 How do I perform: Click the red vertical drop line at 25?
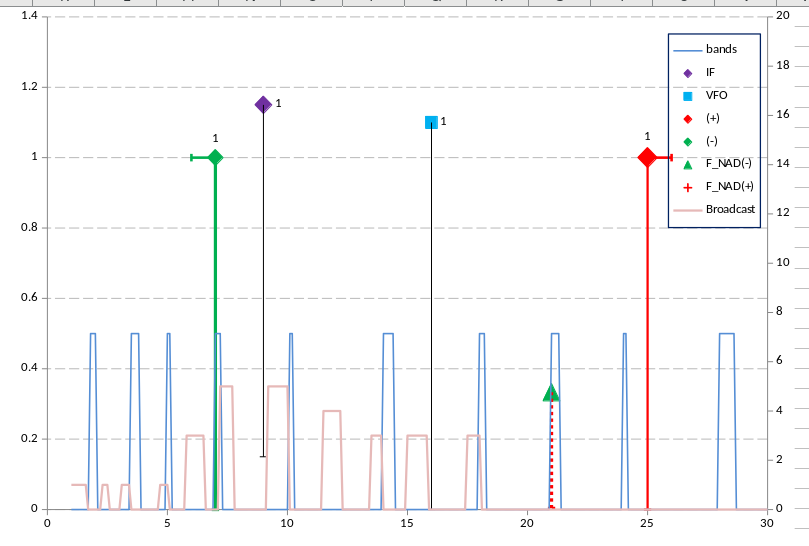[648, 350]
